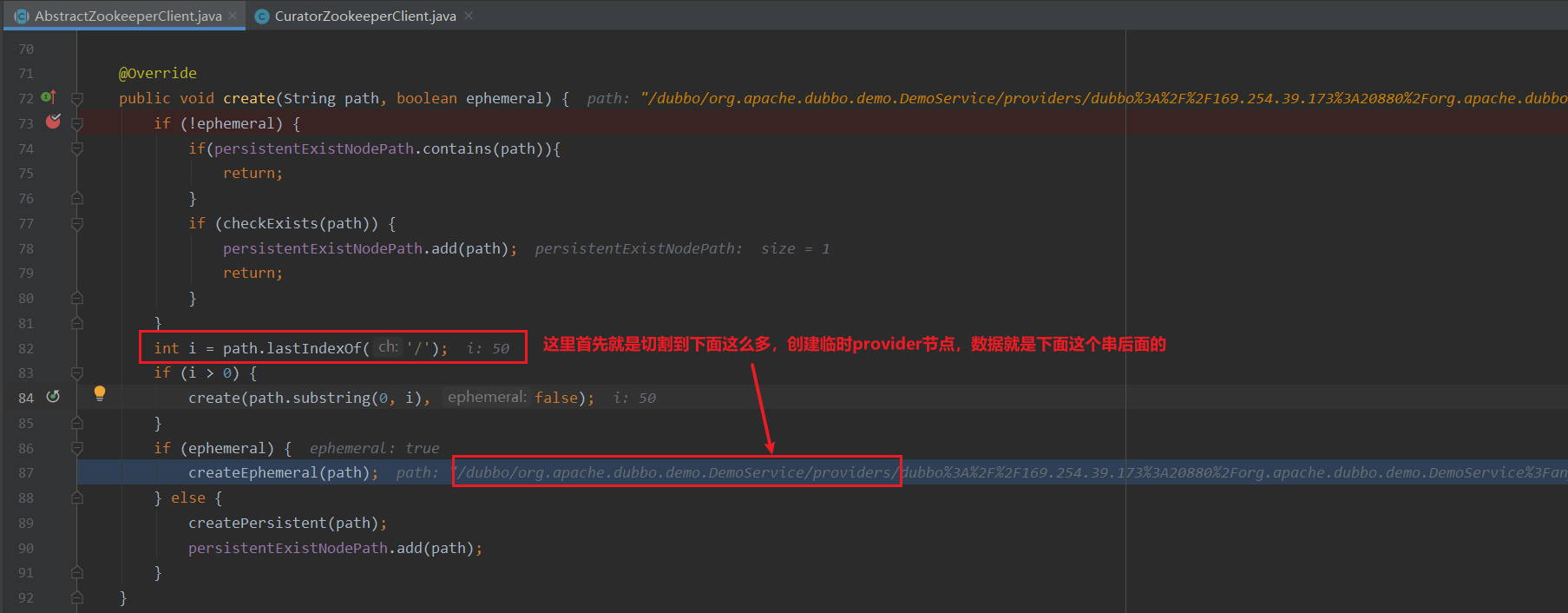Click the yellow lightbulb intention icon

click(100, 393)
